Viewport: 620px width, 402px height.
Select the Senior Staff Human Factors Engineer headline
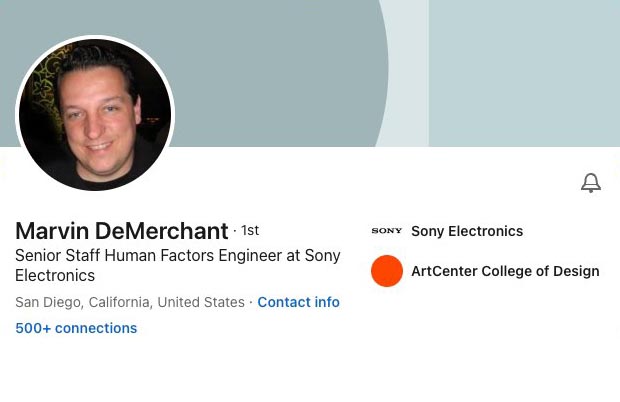177,256
